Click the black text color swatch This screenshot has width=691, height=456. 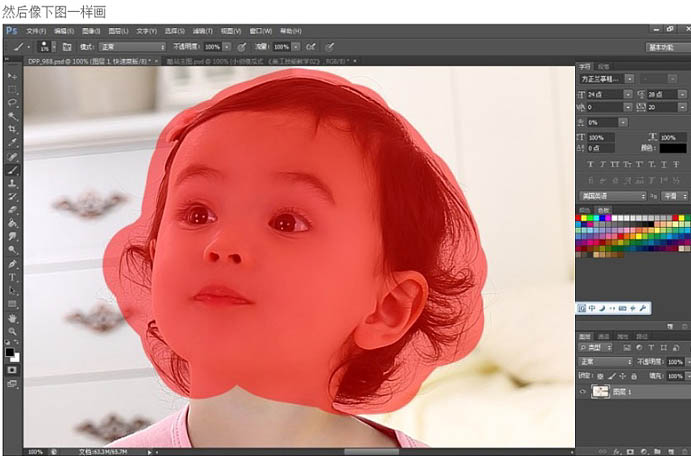click(672, 148)
